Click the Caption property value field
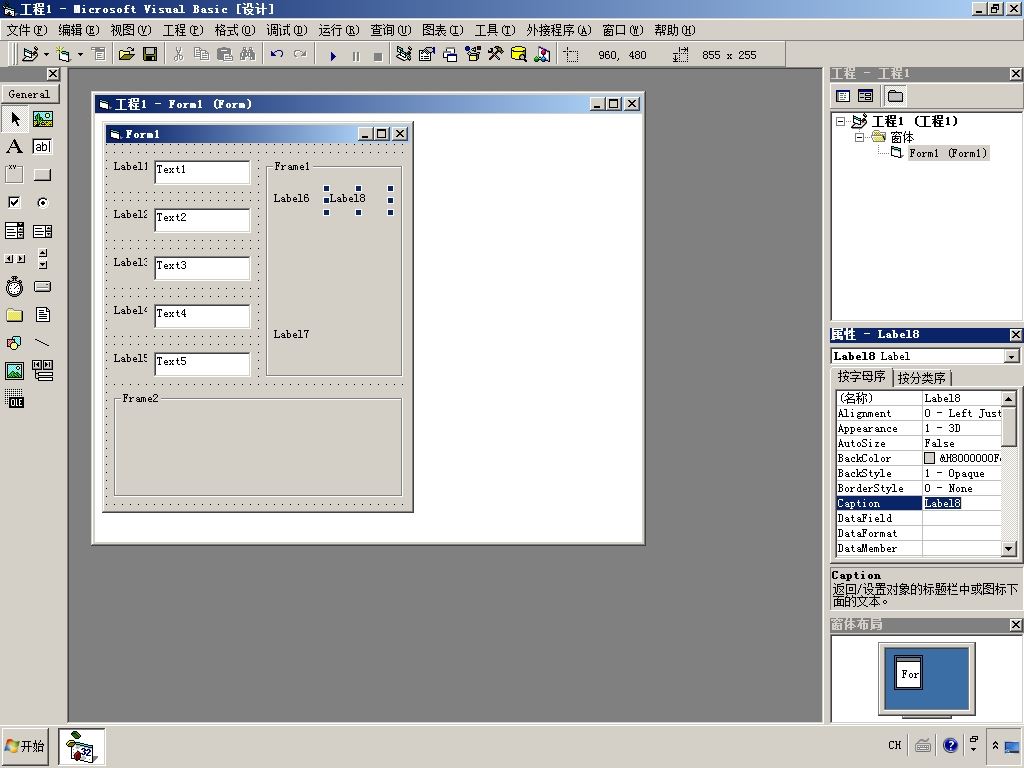 962,504
